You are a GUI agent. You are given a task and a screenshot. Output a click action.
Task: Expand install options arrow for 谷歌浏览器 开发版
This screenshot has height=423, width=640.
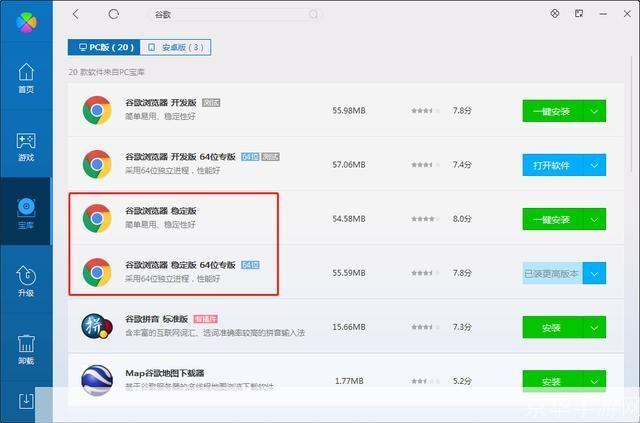pos(594,111)
